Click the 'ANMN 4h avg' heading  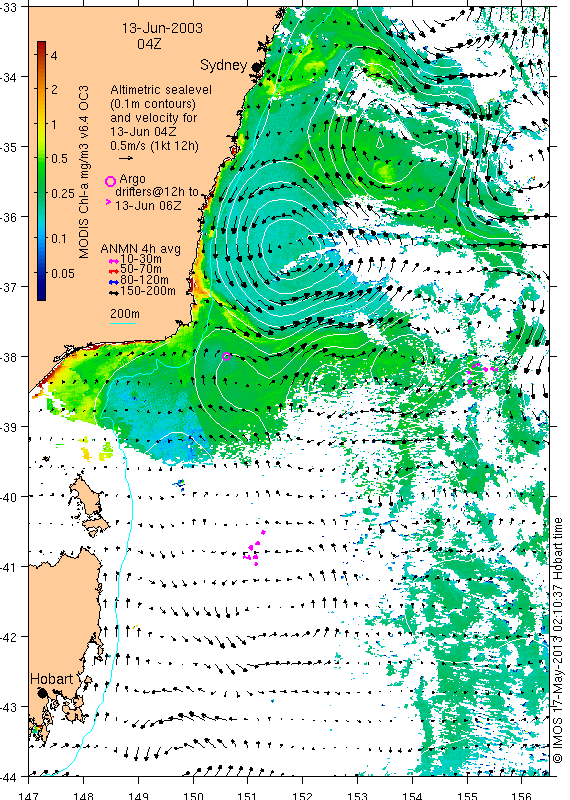(x=140, y=249)
